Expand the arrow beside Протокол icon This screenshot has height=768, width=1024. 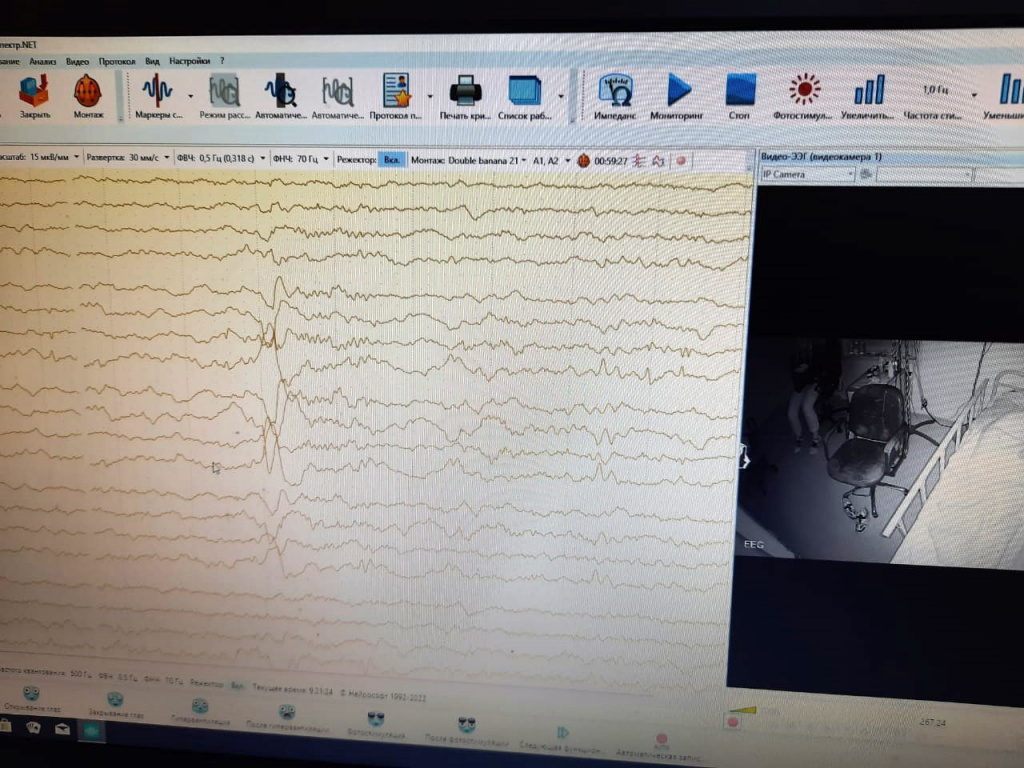point(430,96)
